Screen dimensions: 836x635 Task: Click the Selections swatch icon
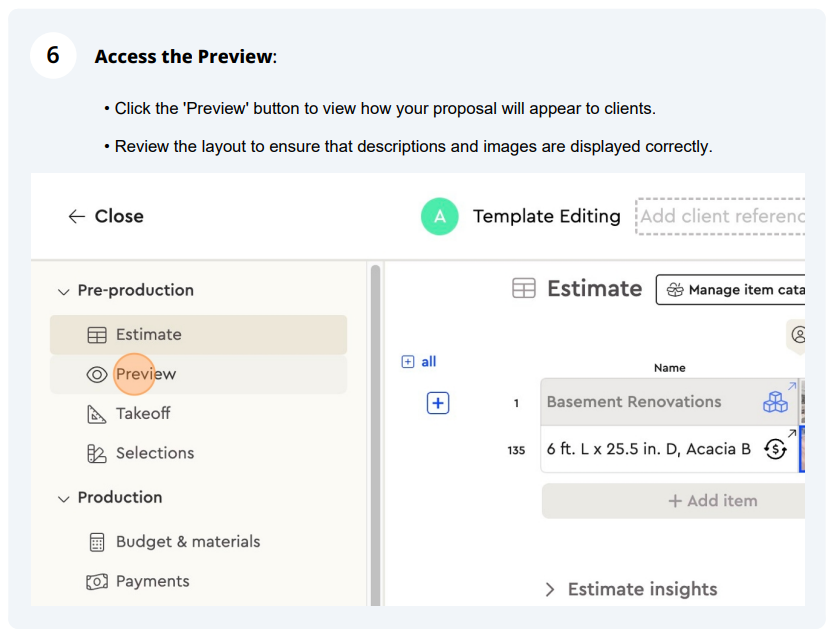pos(97,453)
